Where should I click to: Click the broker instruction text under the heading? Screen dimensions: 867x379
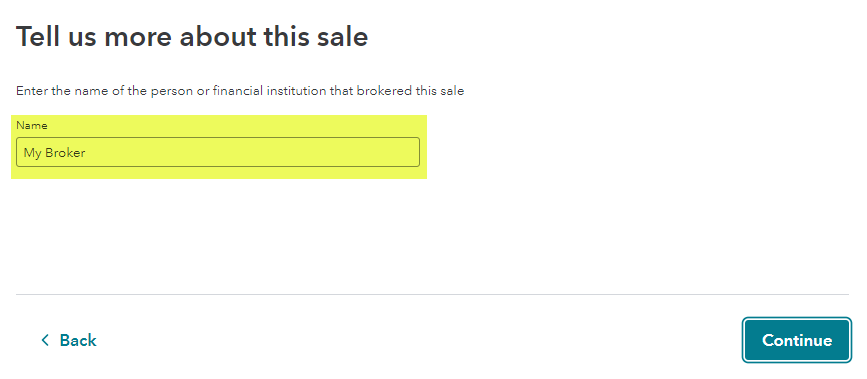coord(240,91)
